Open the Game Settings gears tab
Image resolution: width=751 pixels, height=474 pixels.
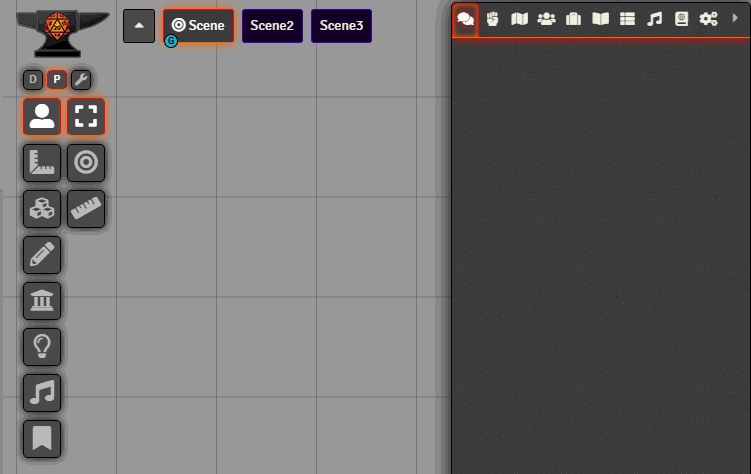(x=708, y=19)
